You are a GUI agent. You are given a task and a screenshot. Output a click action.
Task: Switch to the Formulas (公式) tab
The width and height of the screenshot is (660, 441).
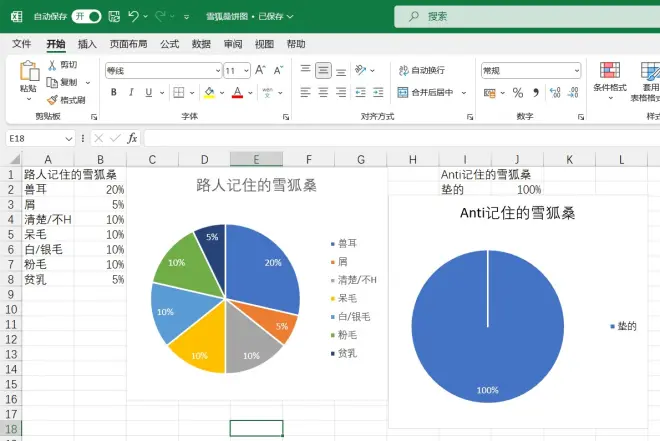169,44
